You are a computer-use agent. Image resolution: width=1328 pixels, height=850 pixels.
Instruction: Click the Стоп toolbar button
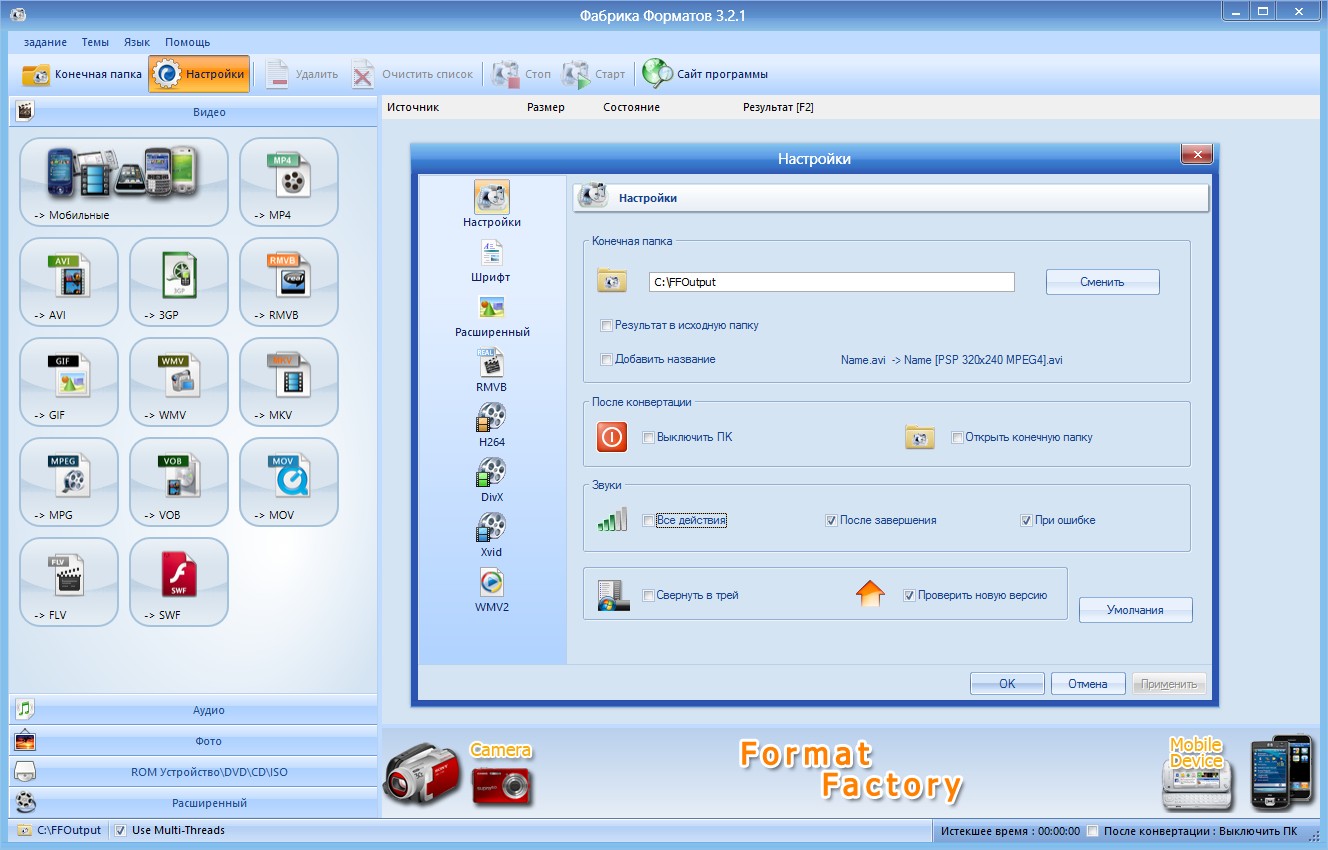click(522, 74)
